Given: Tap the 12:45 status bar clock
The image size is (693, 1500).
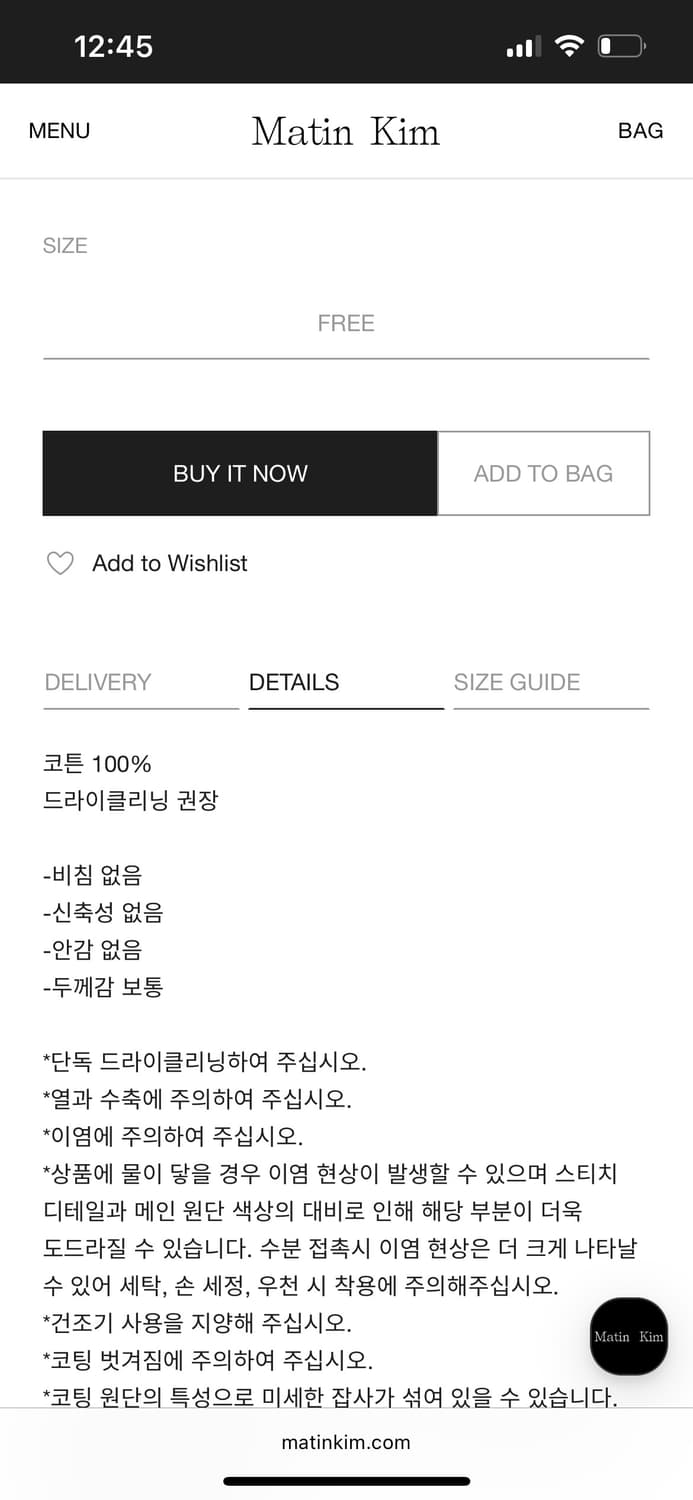Looking at the screenshot, I should 113,46.
